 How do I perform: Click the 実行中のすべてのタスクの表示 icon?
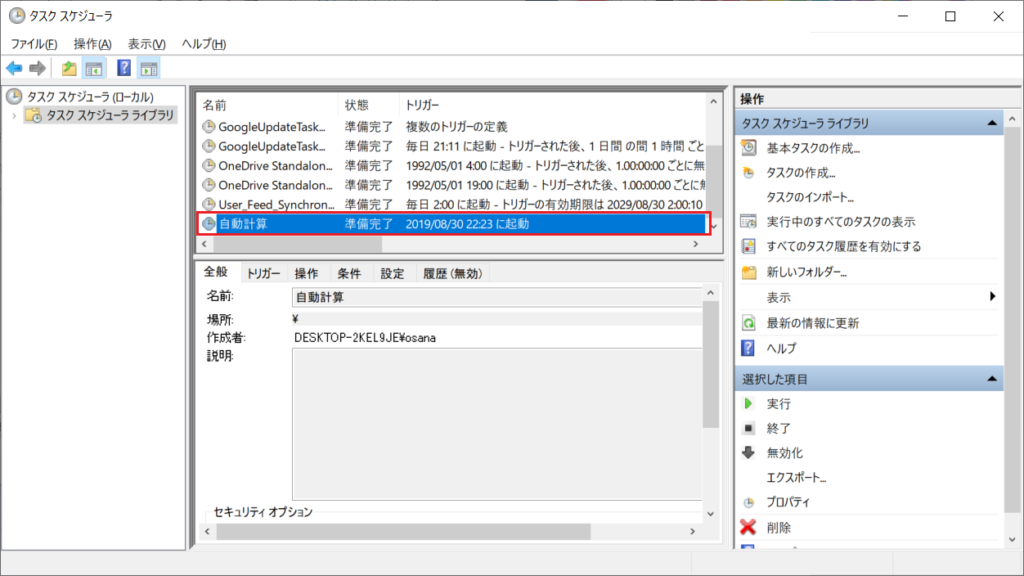(748, 221)
